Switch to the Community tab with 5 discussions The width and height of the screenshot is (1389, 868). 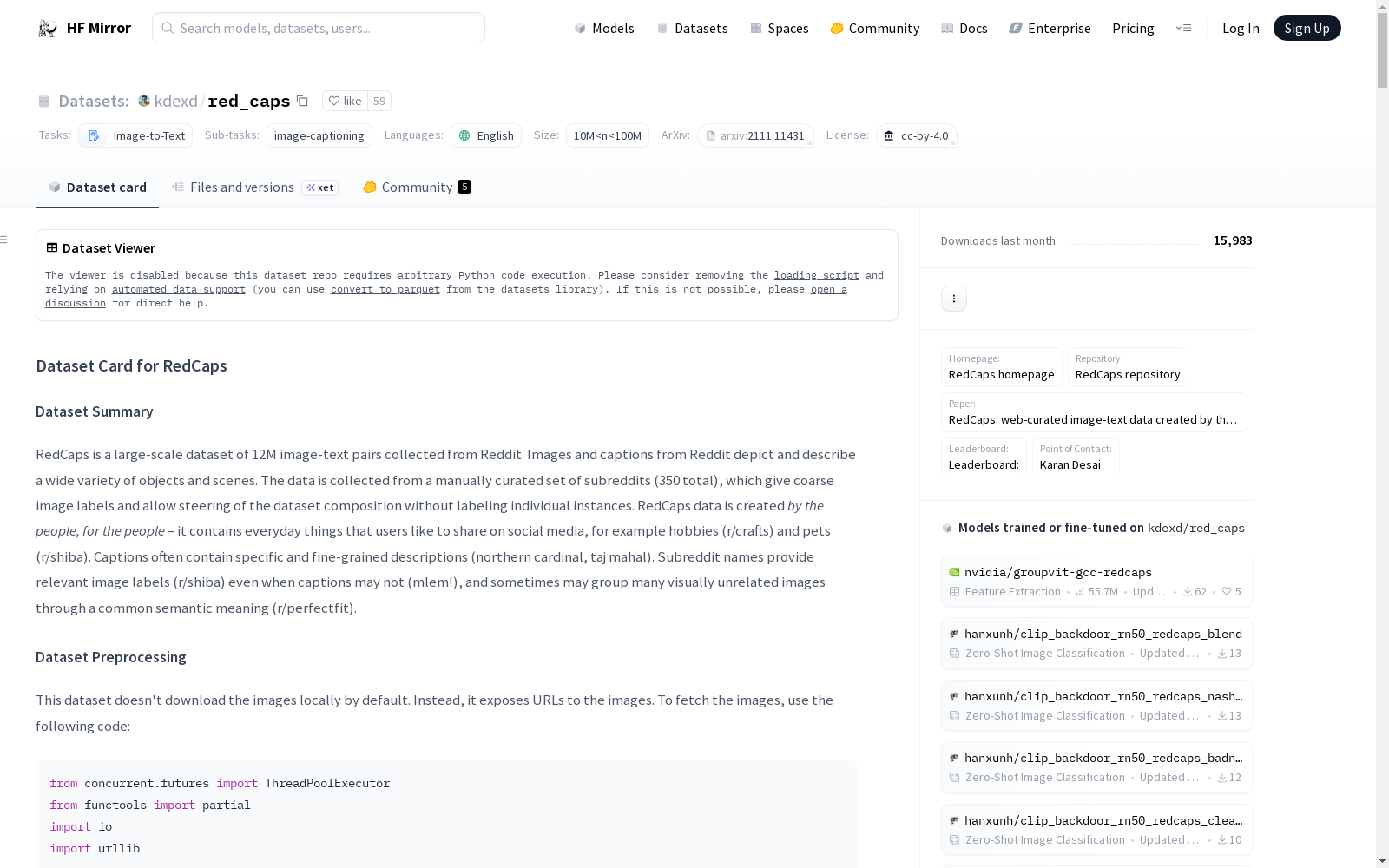417,187
